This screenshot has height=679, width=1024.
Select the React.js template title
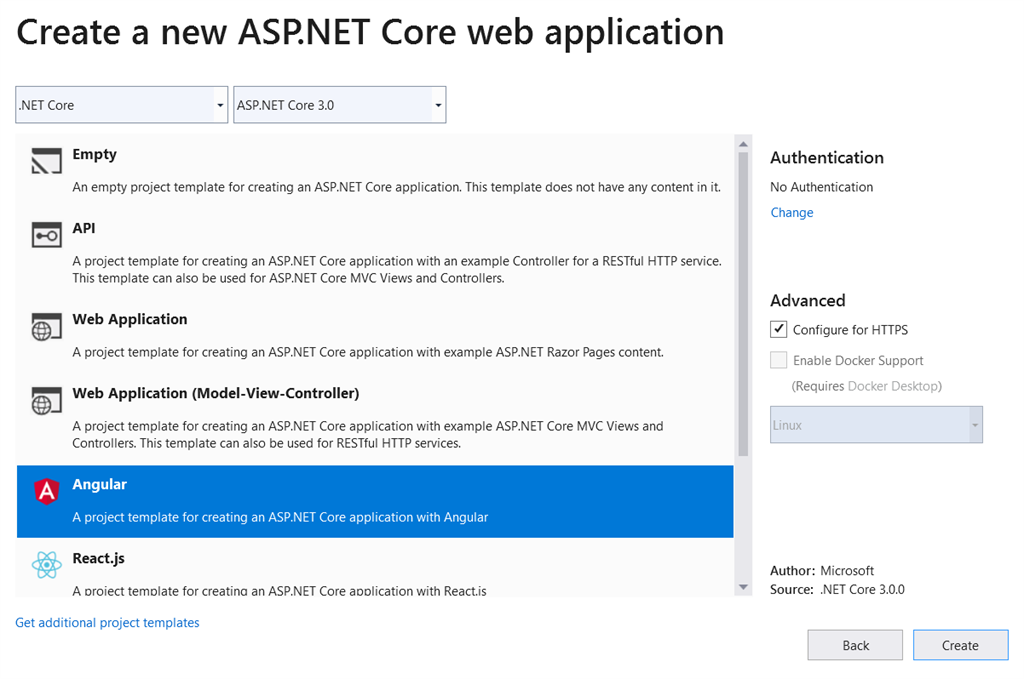tap(99, 558)
